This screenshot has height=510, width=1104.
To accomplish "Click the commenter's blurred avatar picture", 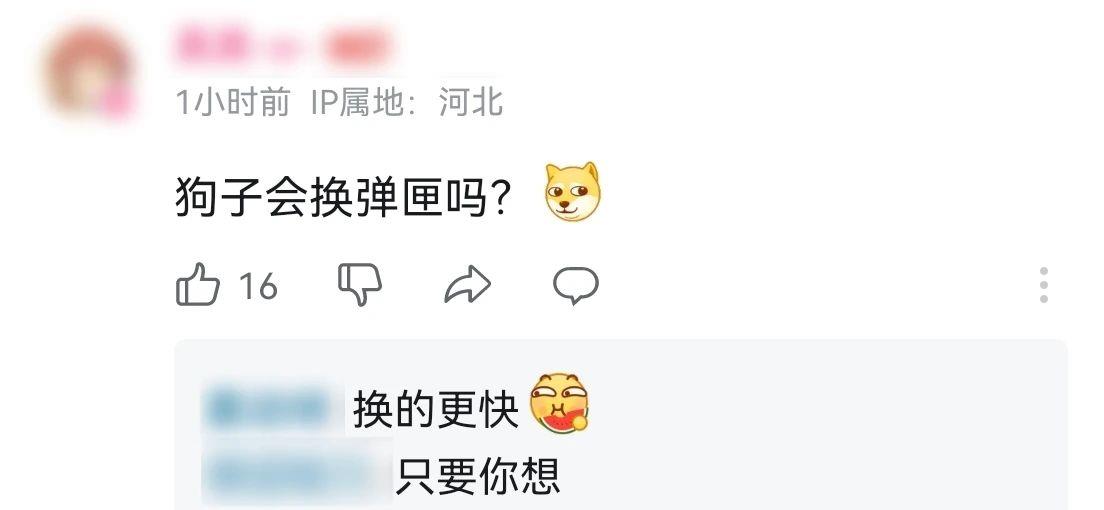I will (88, 73).
